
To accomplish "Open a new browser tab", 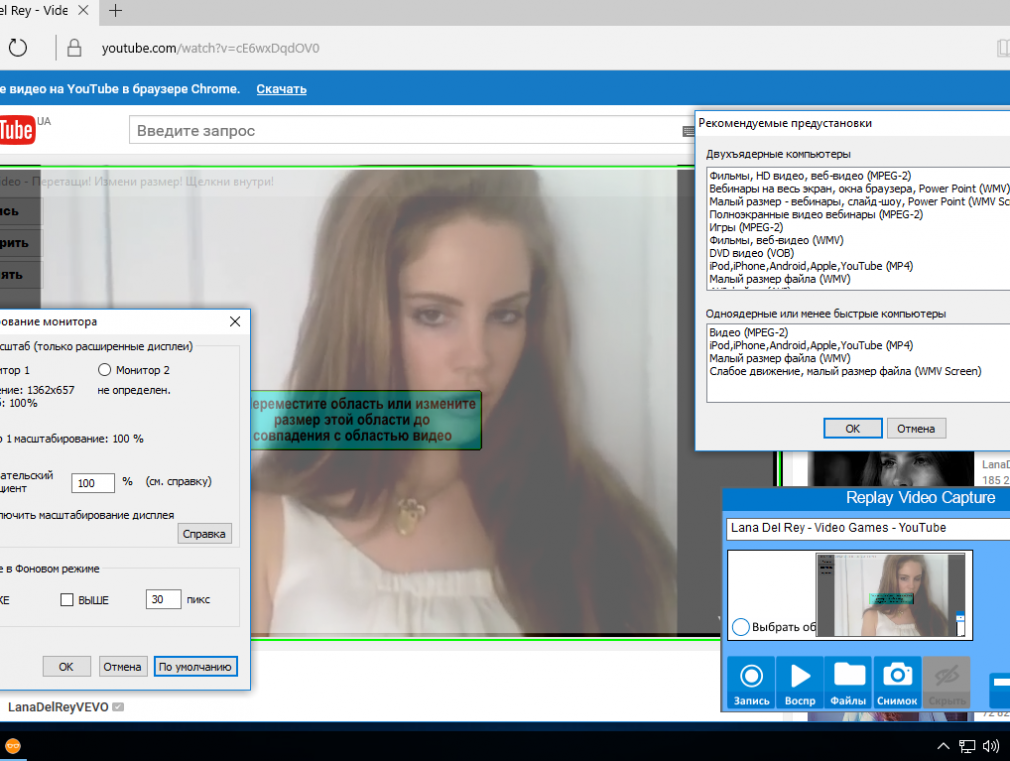I will (115, 11).
